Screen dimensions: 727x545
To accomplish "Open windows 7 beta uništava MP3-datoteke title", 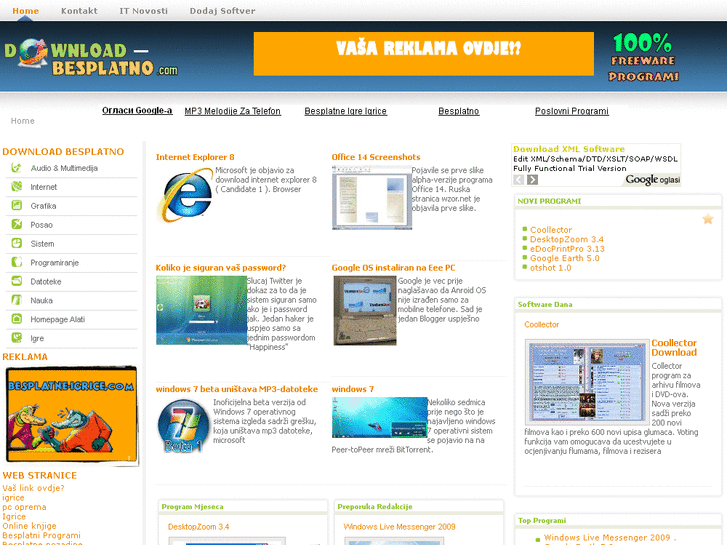I will tap(237, 389).
